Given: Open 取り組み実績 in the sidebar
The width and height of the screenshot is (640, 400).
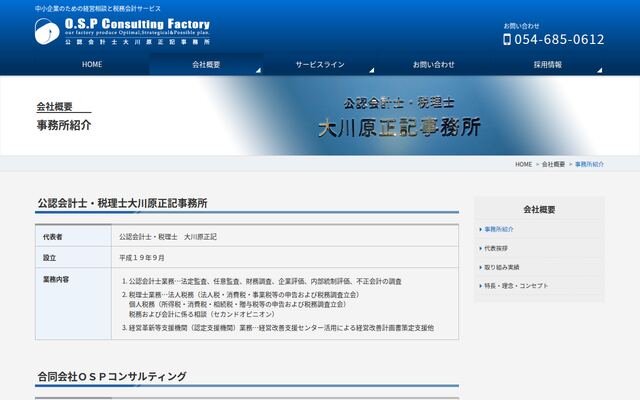Looking at the screenshot, I should [x=540, y=267].
